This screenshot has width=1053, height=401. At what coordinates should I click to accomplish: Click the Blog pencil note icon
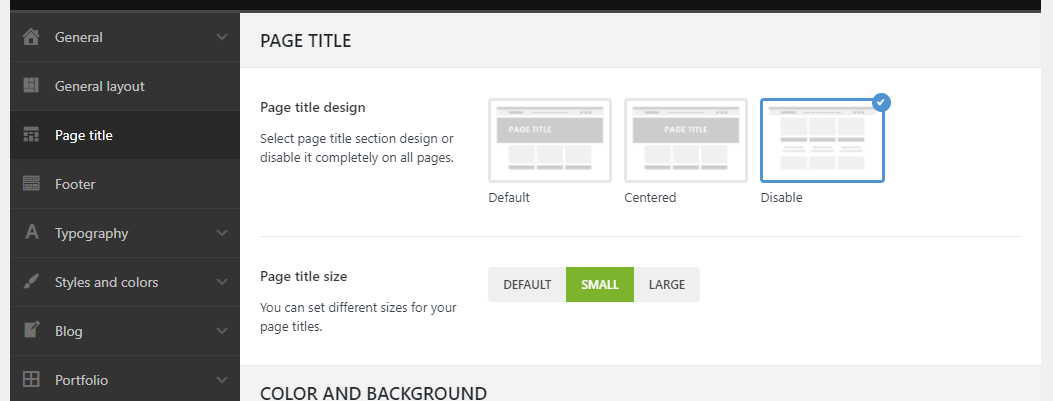click(31, 330)
